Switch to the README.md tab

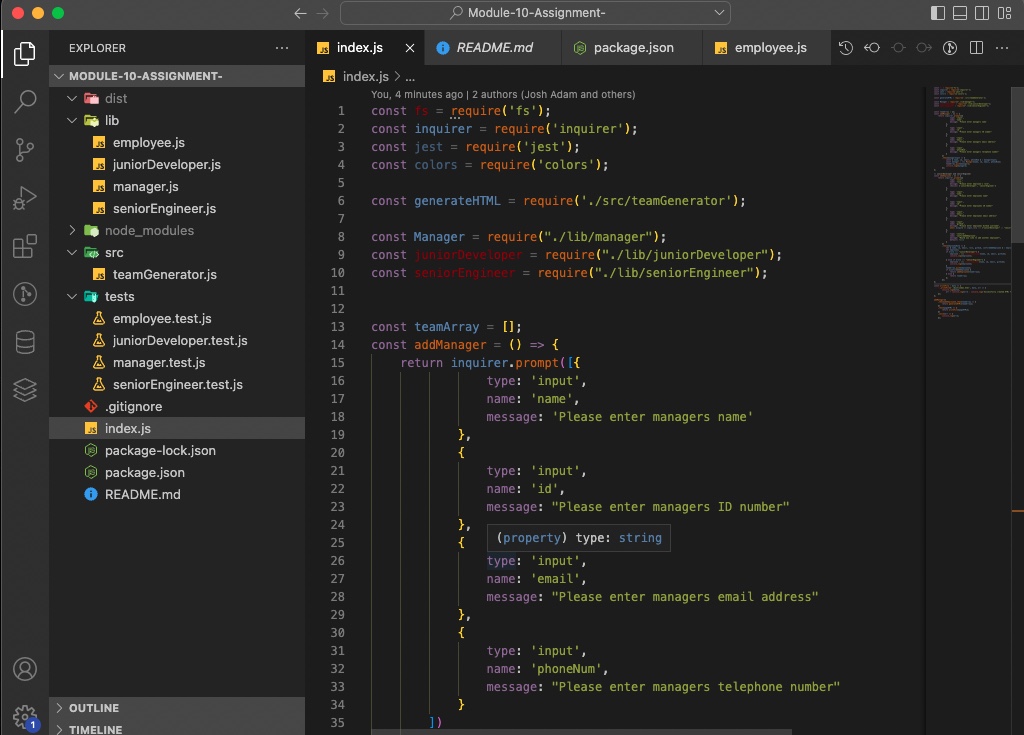[x=493, y=48]
